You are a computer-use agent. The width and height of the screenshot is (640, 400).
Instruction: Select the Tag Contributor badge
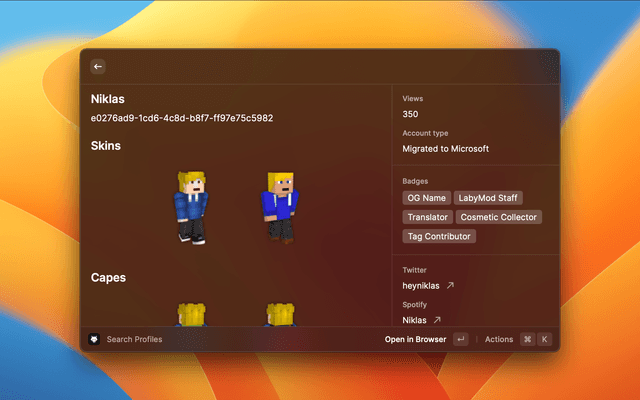coord(439,236)
